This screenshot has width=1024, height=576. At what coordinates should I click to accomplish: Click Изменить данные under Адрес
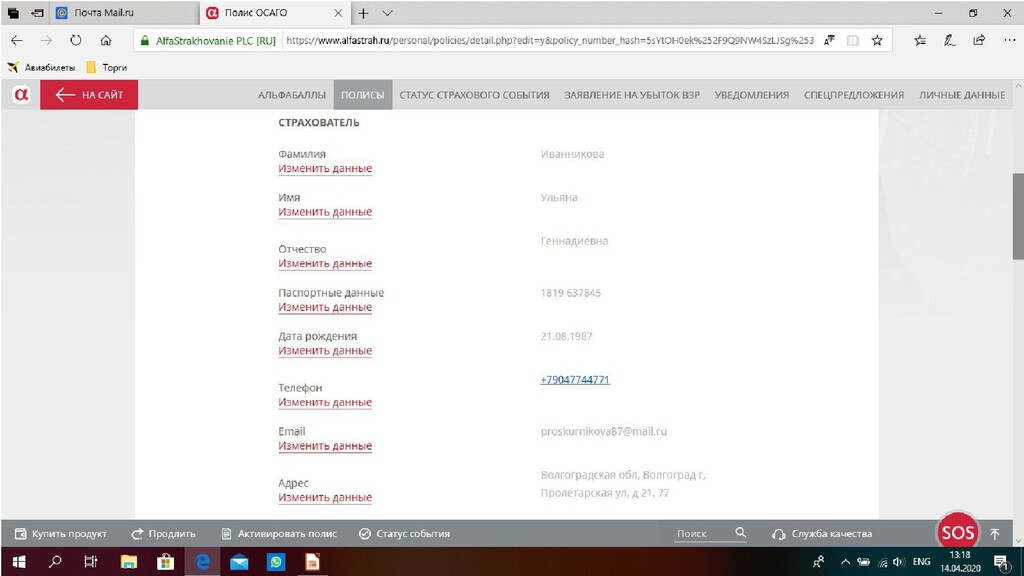(325, 497)
